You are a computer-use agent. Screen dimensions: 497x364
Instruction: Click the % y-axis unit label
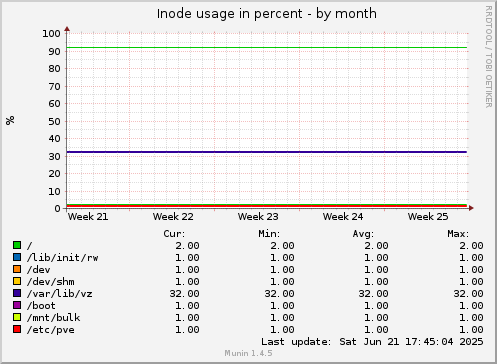(10, 120)
